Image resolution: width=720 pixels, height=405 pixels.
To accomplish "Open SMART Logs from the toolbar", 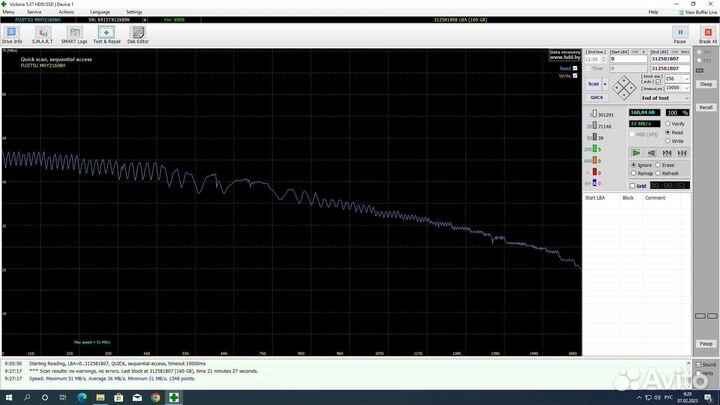I will pyautogui.click(x=74, y=35).
